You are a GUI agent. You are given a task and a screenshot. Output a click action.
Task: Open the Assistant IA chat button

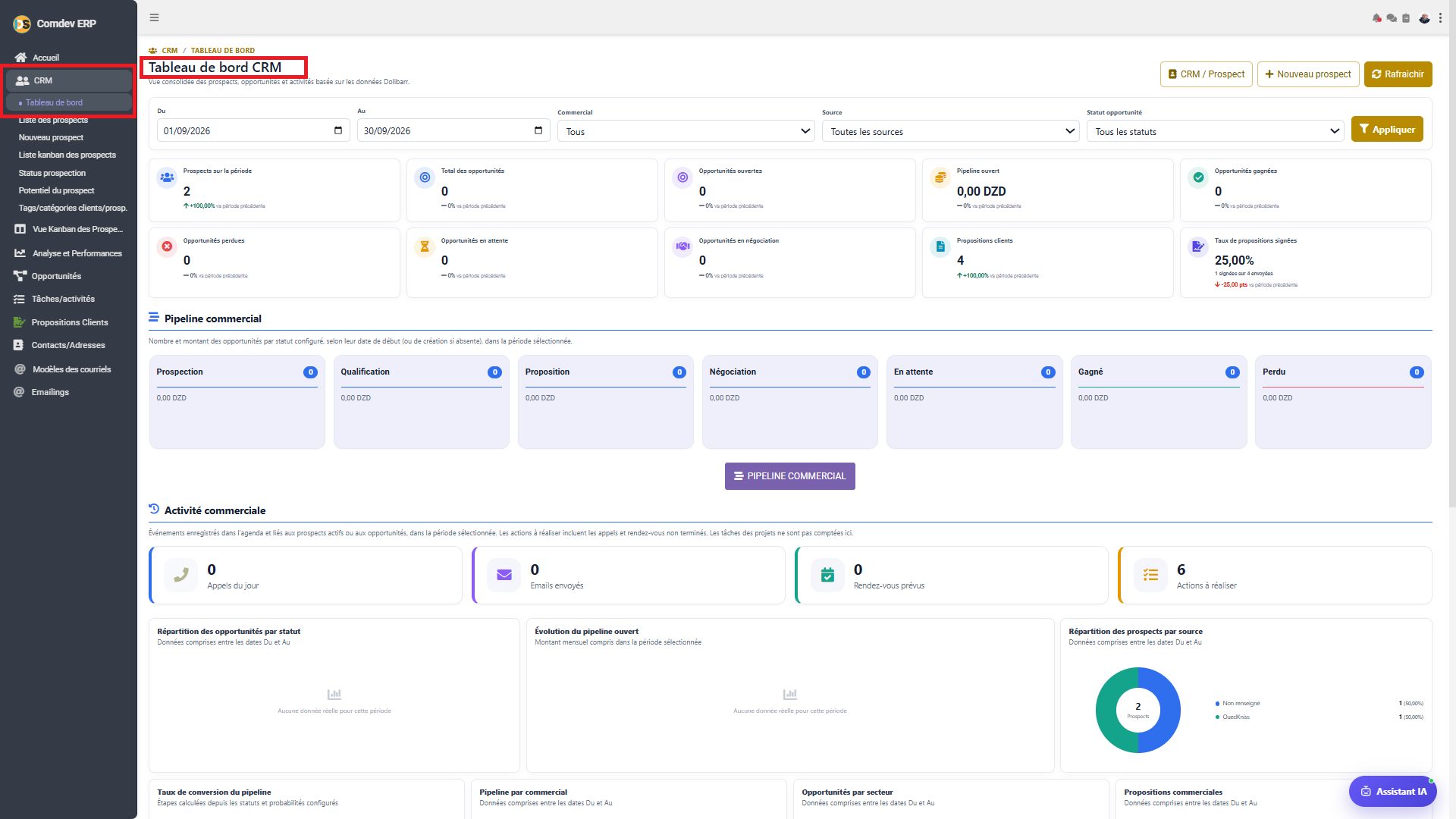[x=1393, y=792]
